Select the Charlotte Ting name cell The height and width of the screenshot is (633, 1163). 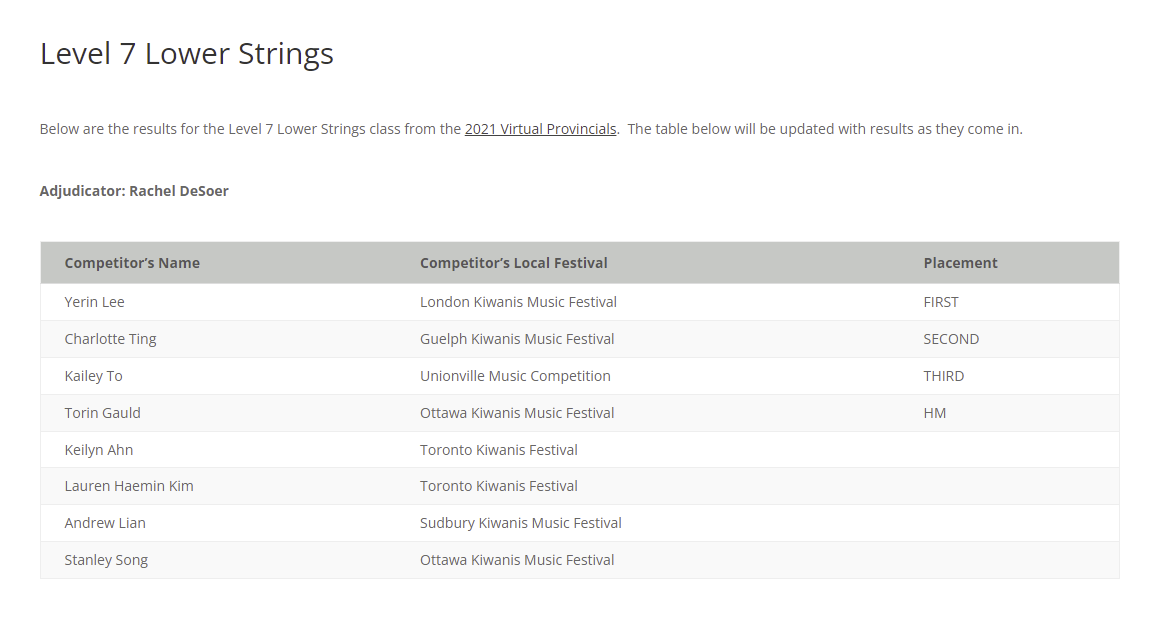pos(111,339)
